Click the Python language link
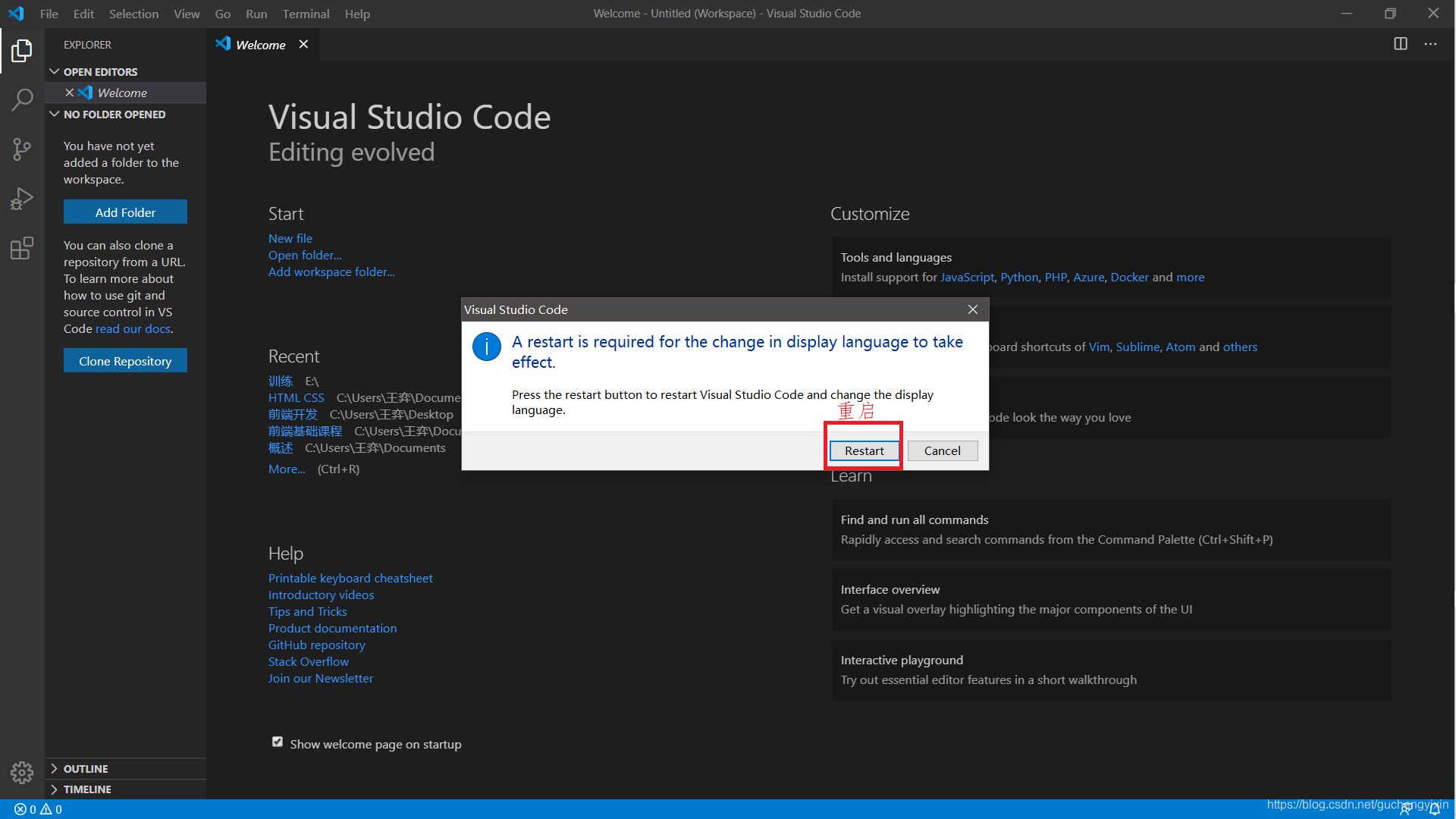This screenshot has height=819, width=1456. [x=1019, y=277]
